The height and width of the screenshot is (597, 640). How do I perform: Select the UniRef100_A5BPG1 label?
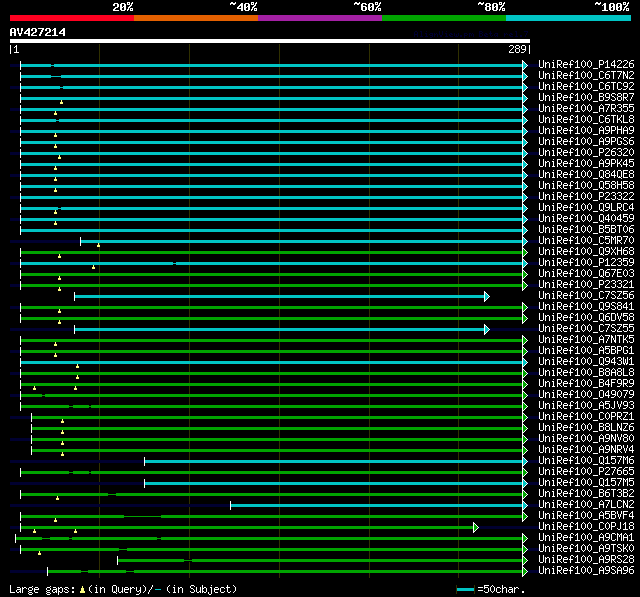(586, 351)
